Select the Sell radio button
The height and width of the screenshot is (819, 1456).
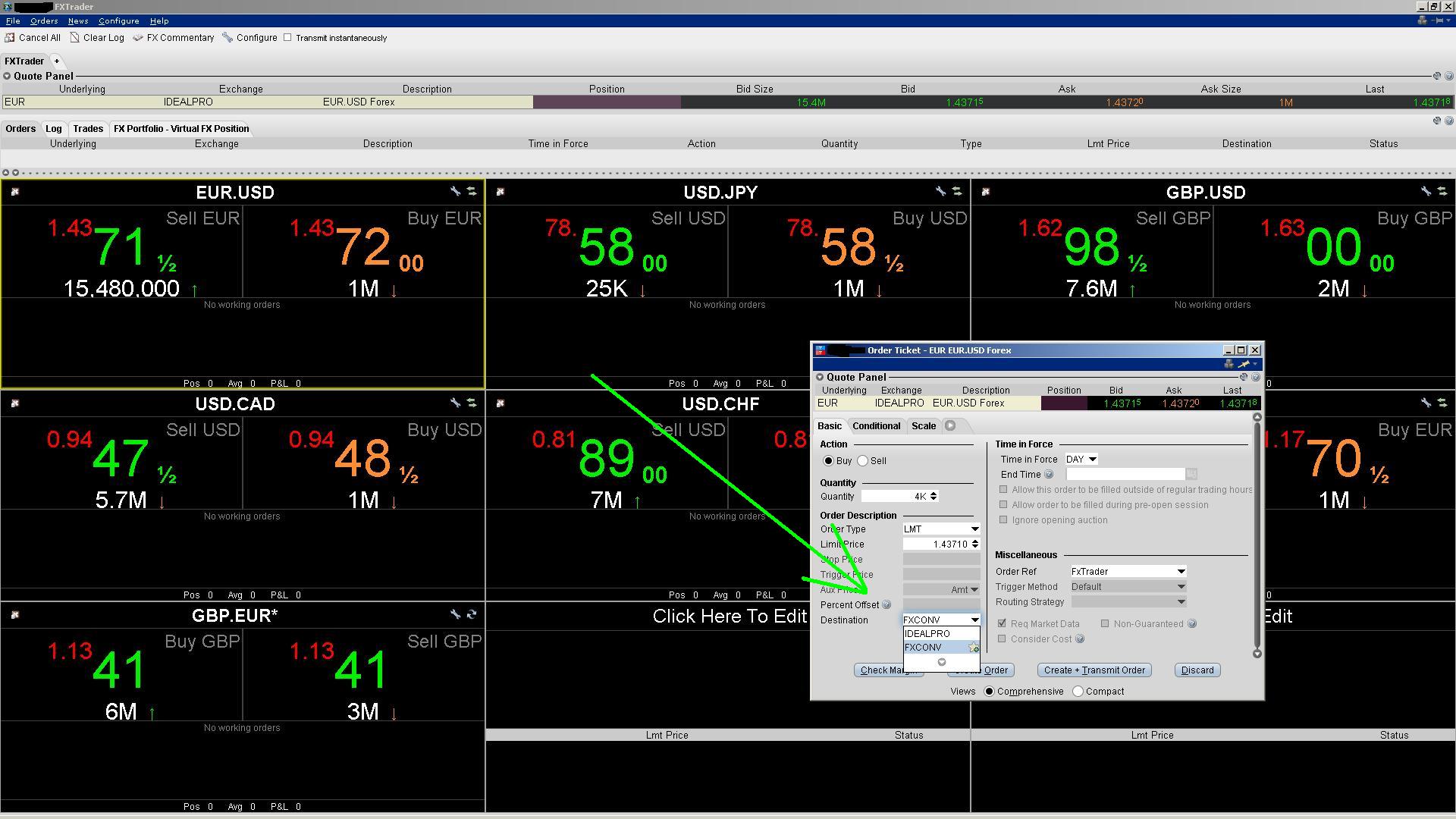coord(863,461)
